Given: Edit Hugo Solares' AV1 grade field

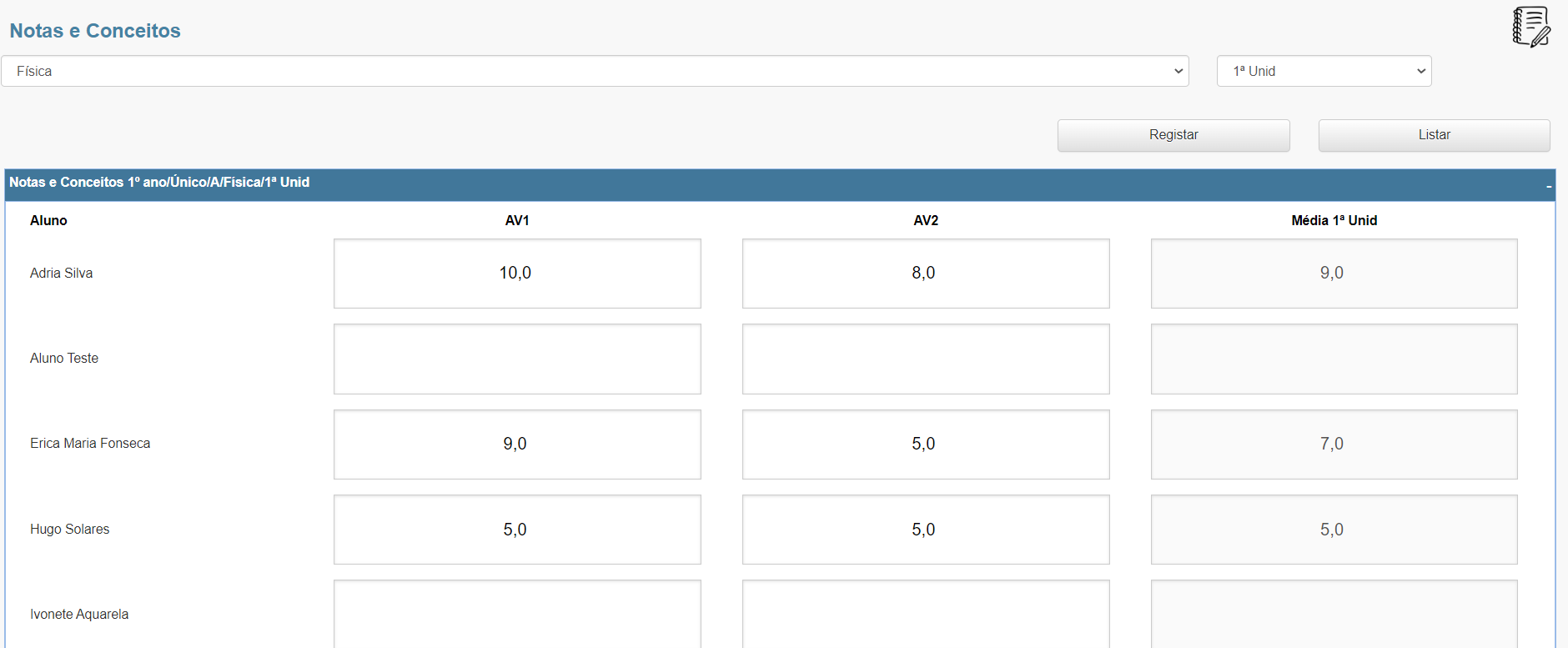Looking at the screenshot, I should (x=517, y=530).
